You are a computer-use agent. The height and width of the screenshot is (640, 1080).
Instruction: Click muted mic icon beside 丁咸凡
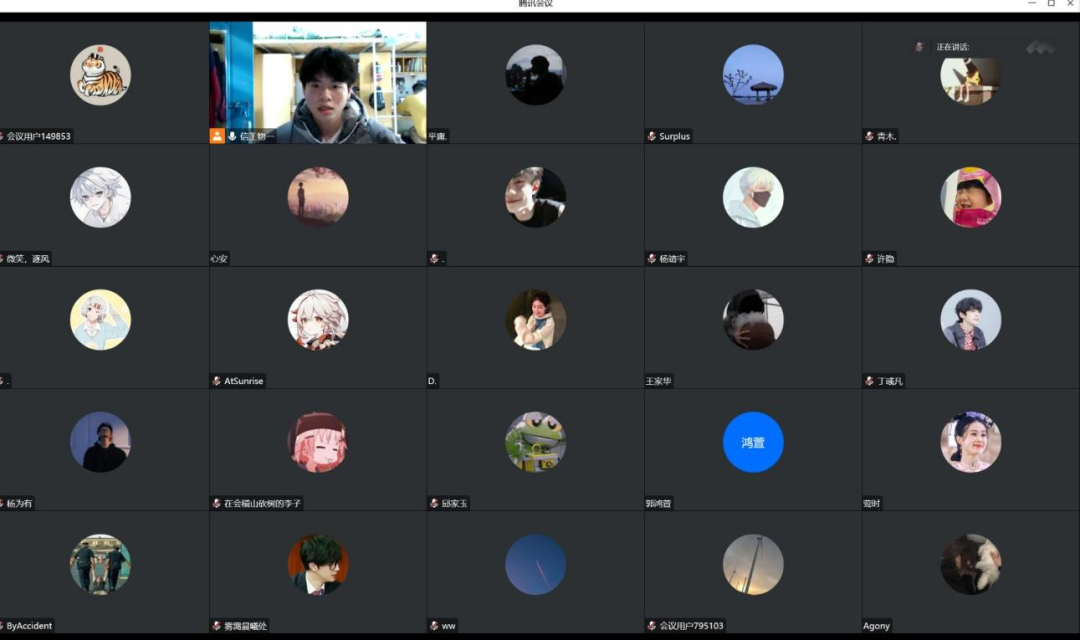(x=870, y=381)
